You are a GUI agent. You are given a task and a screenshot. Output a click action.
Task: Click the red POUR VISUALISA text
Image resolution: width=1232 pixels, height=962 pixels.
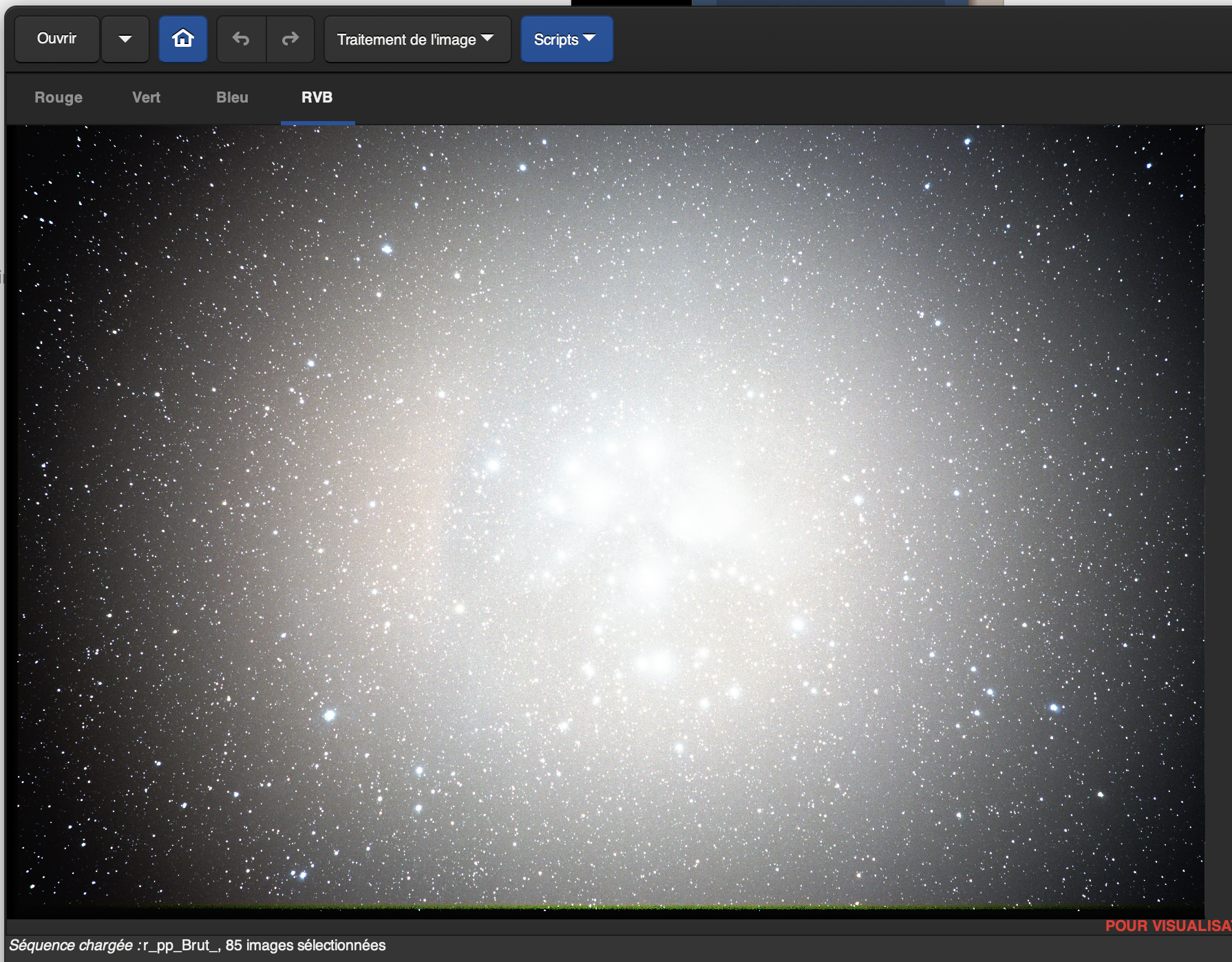tap(1167, 926)
